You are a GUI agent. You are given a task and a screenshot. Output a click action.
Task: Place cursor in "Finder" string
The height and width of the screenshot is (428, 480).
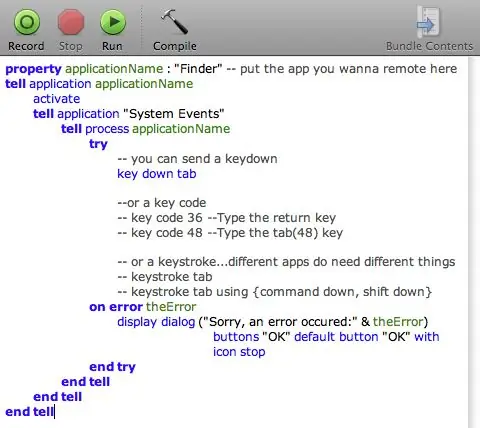198,69
